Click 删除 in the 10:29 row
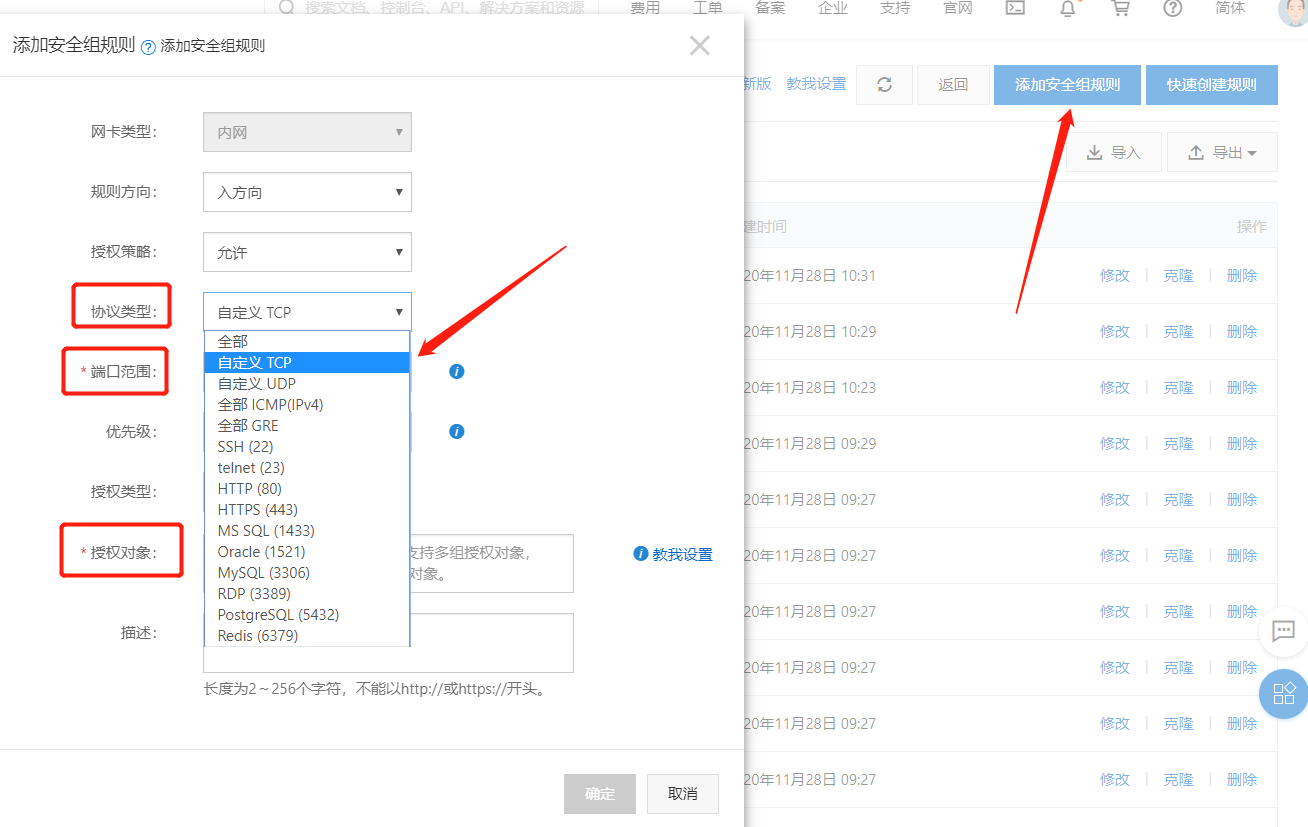 1242,331
